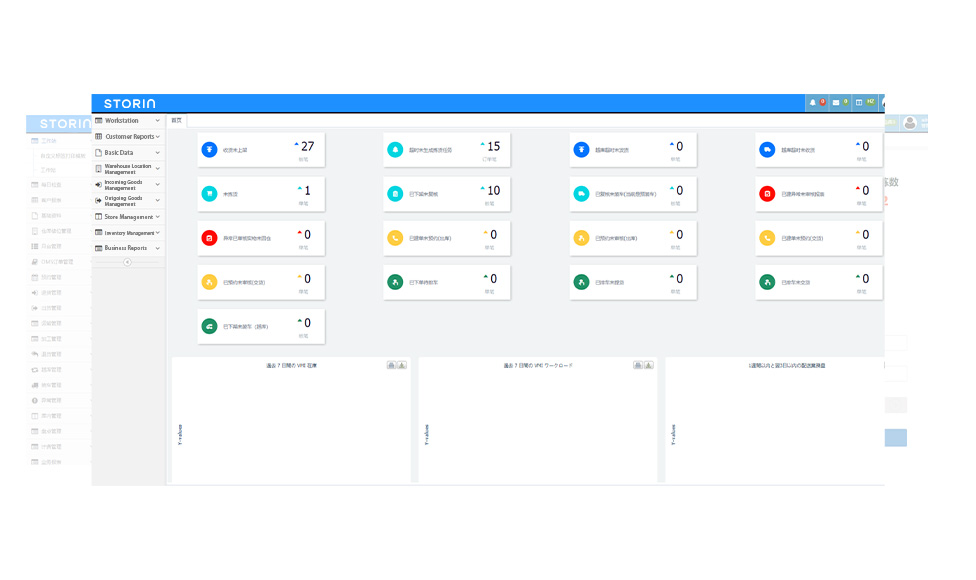Click download icon on the VMI inventory chart

tap(402, 365)
